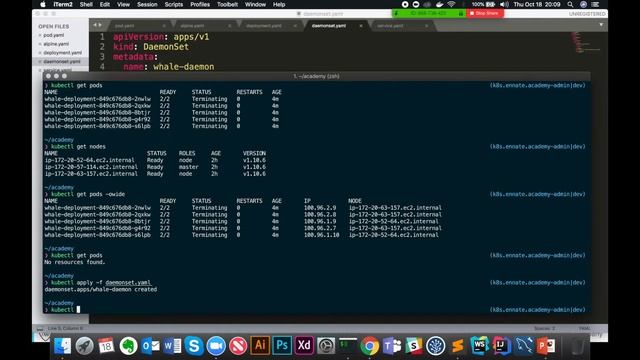
Task: Open the gray clock utility icon in Dock
Action: tap(326, 346)
